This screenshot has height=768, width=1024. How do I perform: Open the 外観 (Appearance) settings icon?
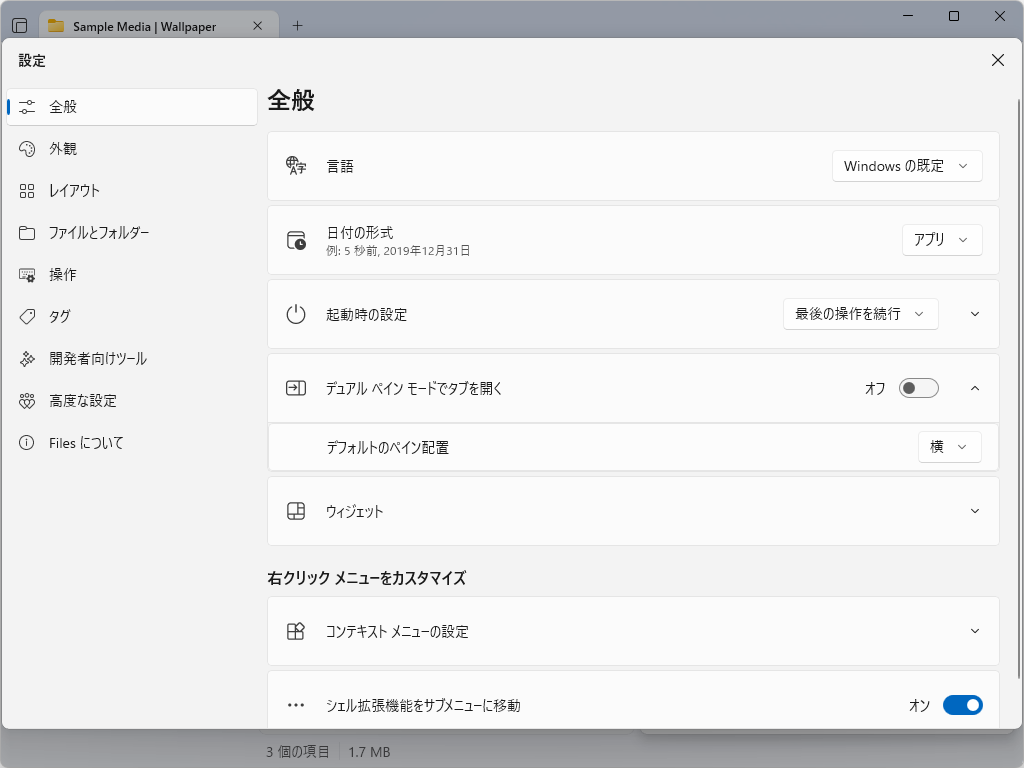(x=26, y=148)
